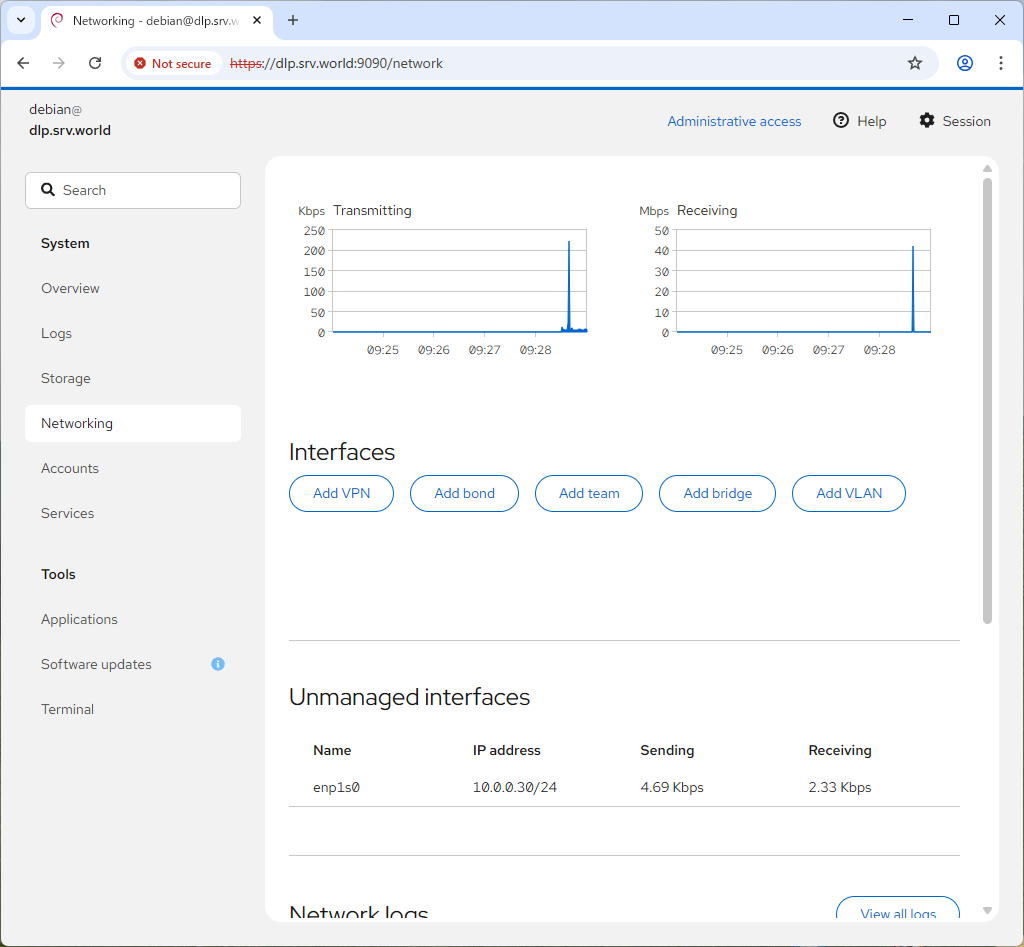Go to Storage in the sidebar
The width and height of the screenshot is (1024, 947).
click(66, 378)
